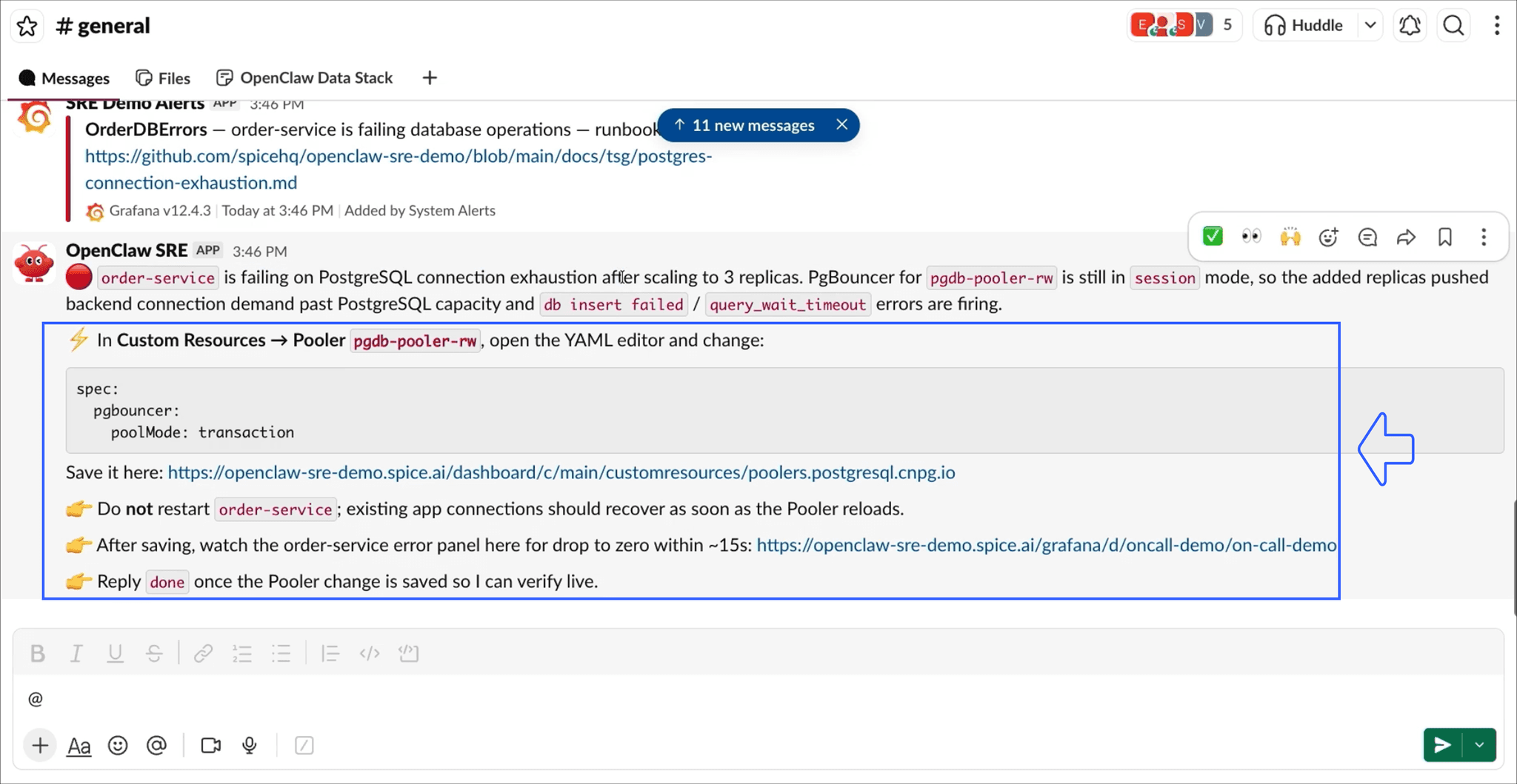Screen dimensions: 1517x784
Task: Toggle inline code formatting
Action: pos(369,653)
